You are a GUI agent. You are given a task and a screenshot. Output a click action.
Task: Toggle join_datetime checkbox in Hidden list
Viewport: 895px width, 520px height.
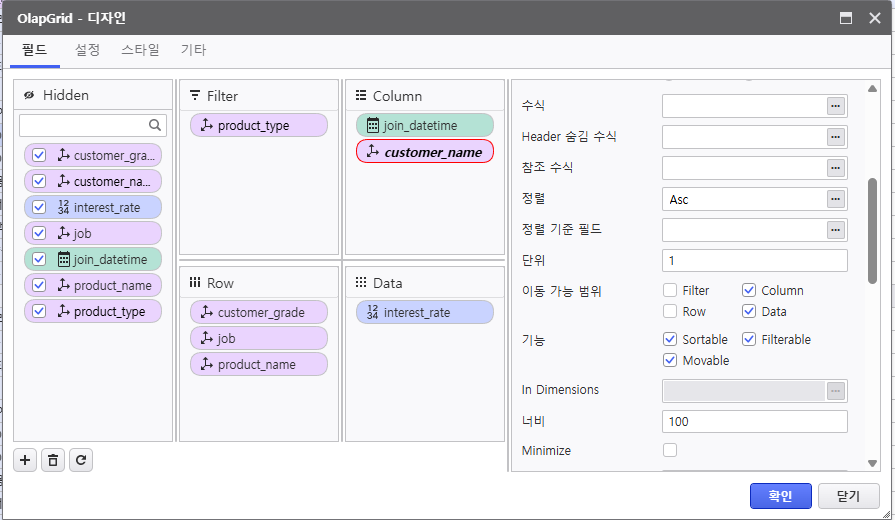tap(39, 259)
